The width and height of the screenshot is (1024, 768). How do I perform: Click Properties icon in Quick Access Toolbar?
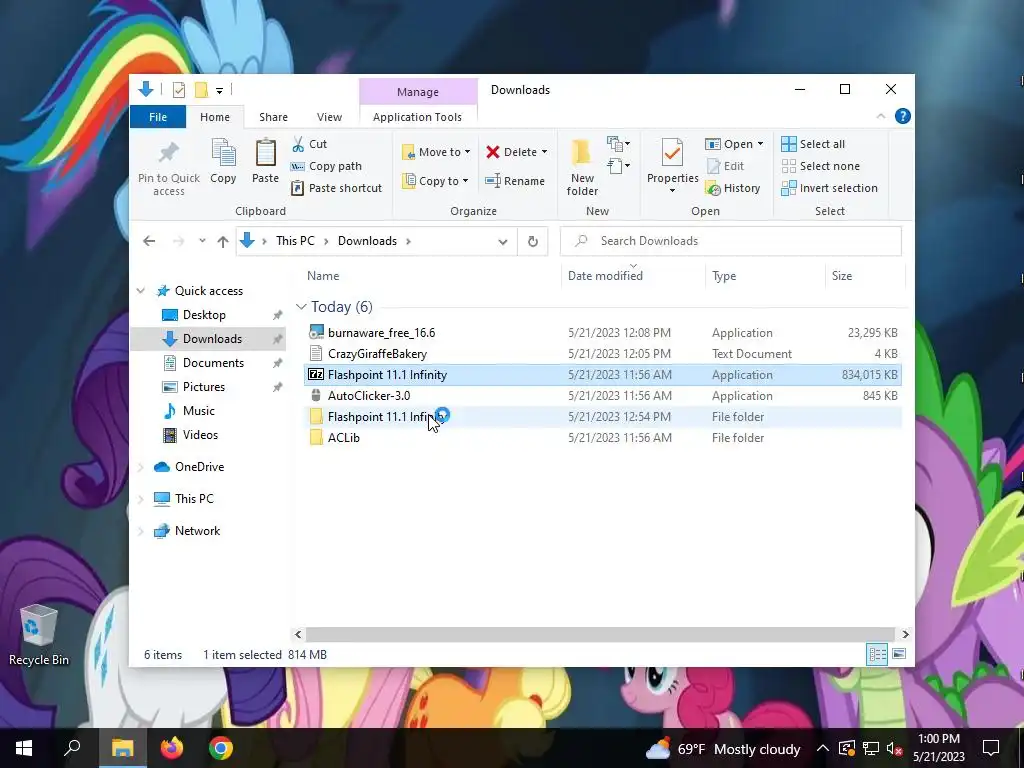(178, 89)
